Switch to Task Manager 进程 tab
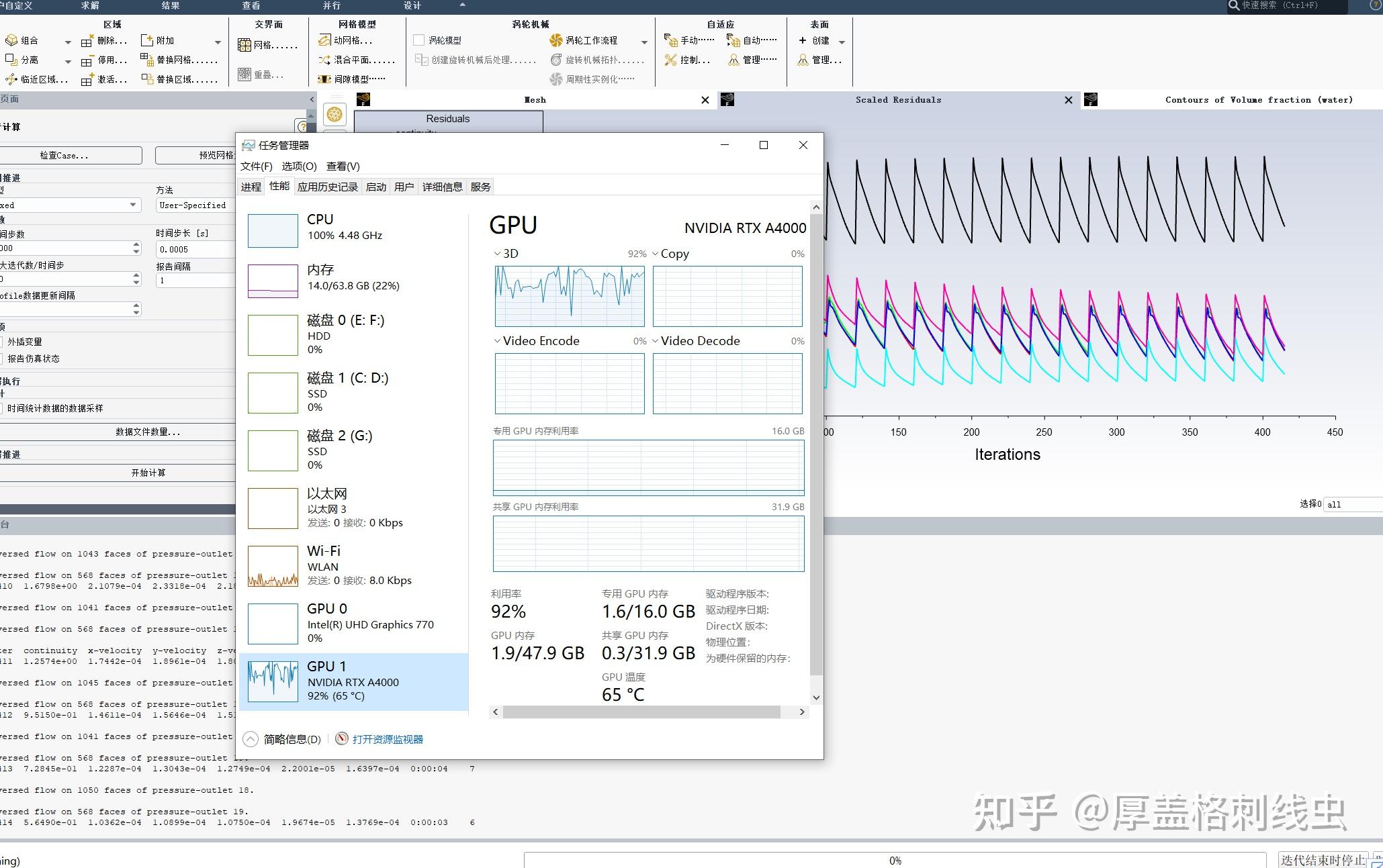This screenshot has width=1383, height=868. [251, 187]
